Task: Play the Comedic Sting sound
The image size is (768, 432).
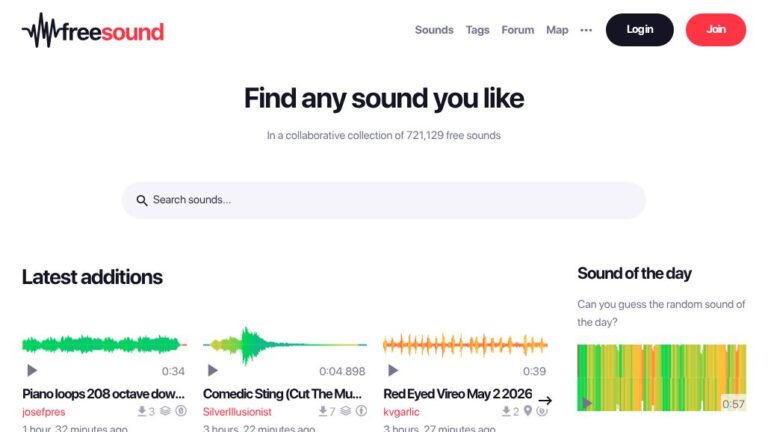Action: (213, 370)
